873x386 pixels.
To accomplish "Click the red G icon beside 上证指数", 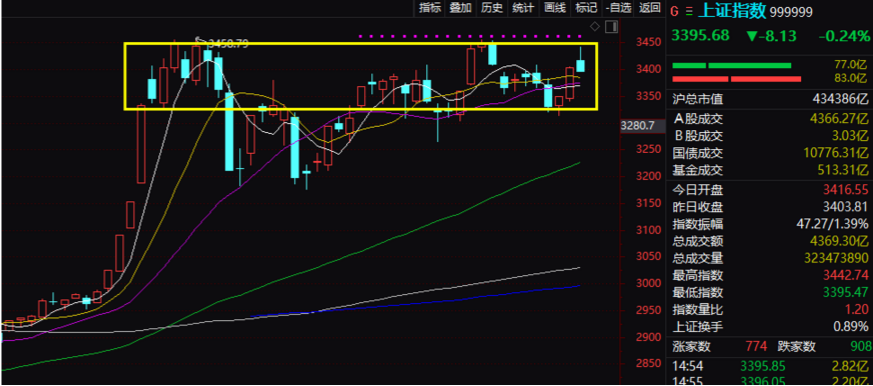I will click(675, 11).
